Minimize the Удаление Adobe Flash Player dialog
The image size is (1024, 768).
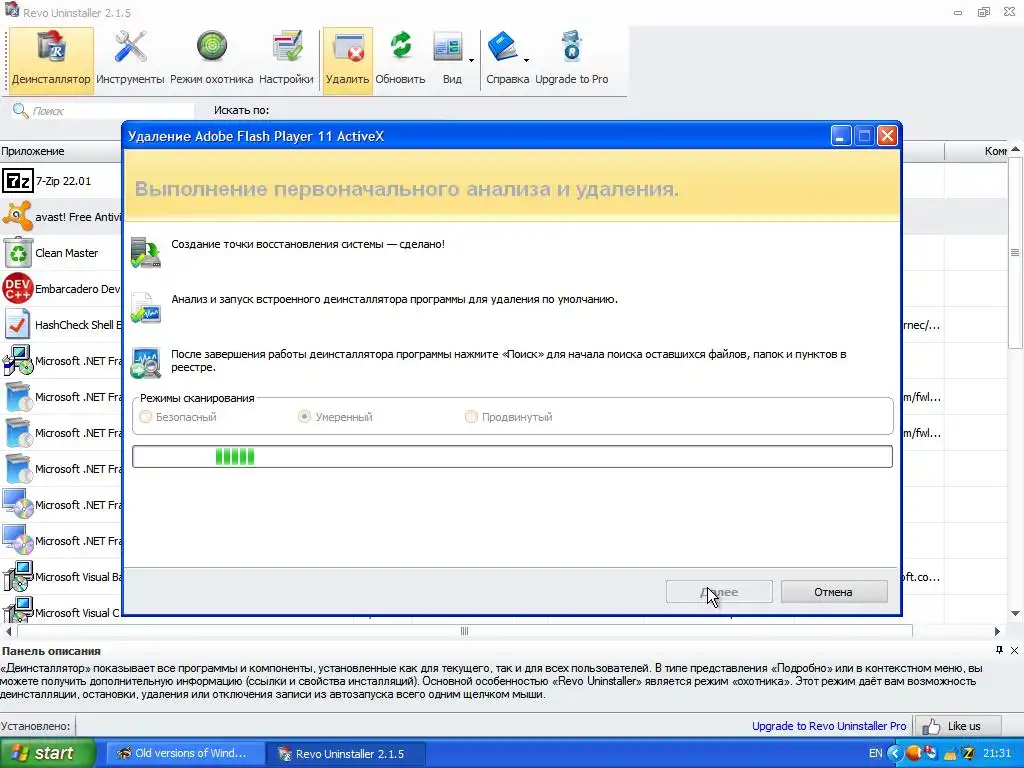coord(841,136)
